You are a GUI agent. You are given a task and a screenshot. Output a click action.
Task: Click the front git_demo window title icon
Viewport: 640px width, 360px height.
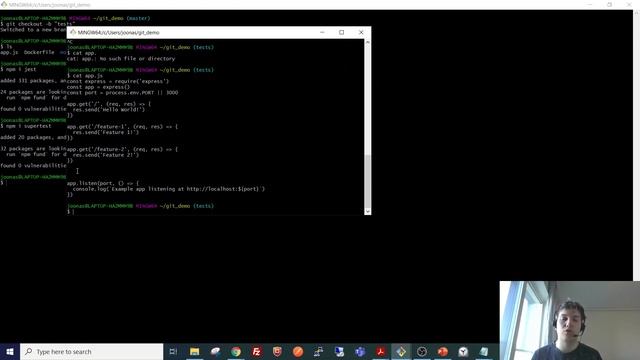tap(73, 32)
